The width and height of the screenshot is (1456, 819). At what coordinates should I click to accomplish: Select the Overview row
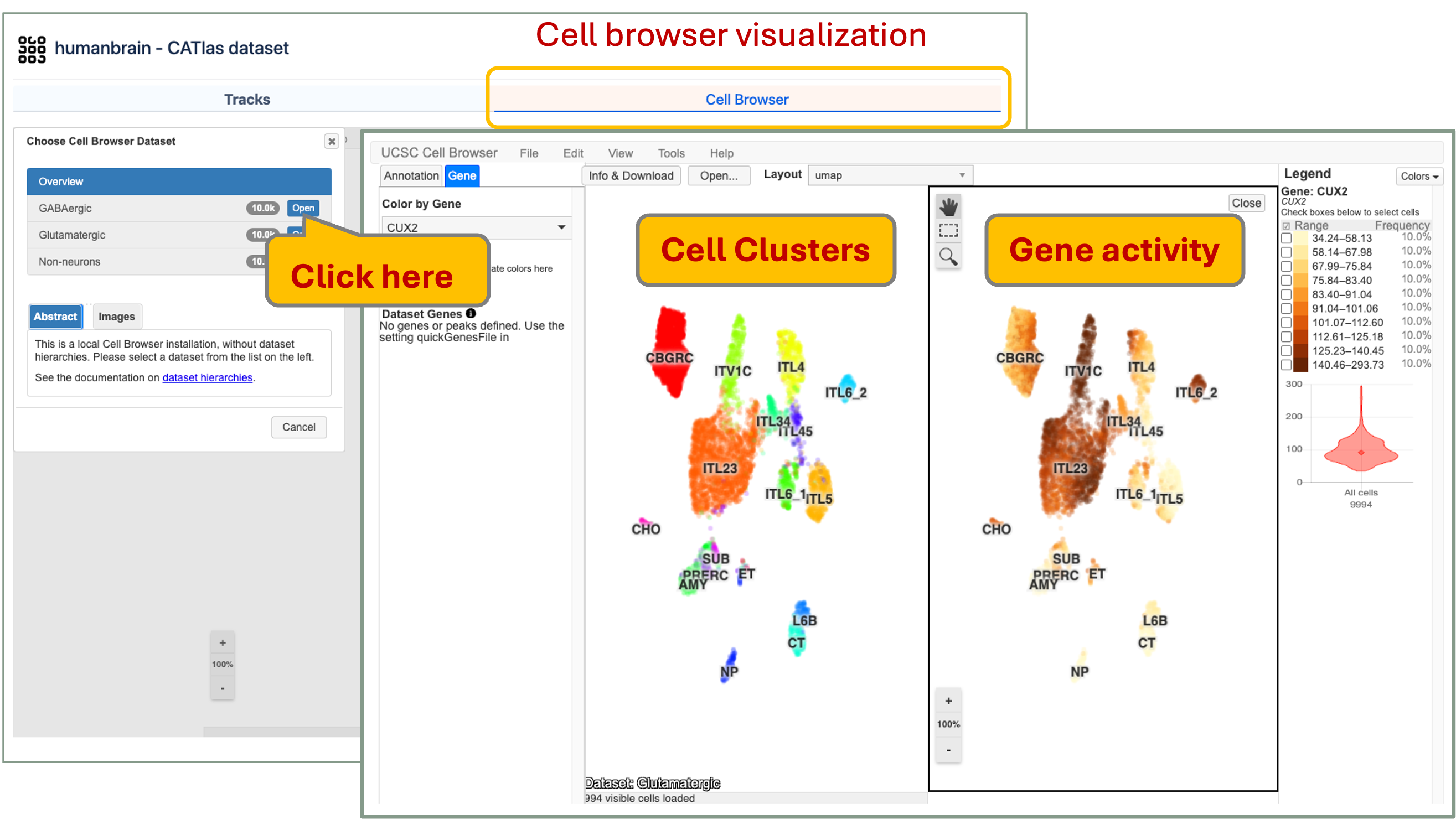[x=179, y=182]
